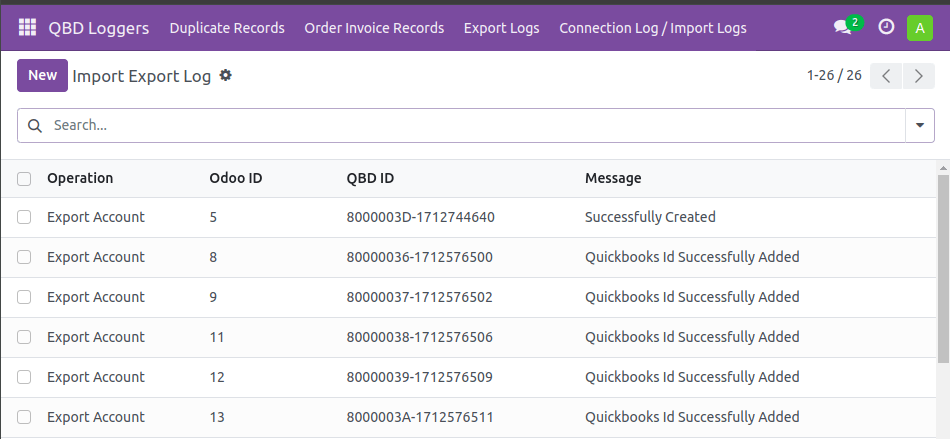Check the row with Odoo ID 5

click(24, 217)
